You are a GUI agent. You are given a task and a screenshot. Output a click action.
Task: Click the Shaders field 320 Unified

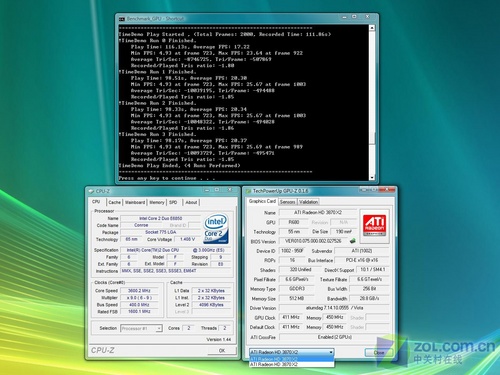(x=300, y=269)
